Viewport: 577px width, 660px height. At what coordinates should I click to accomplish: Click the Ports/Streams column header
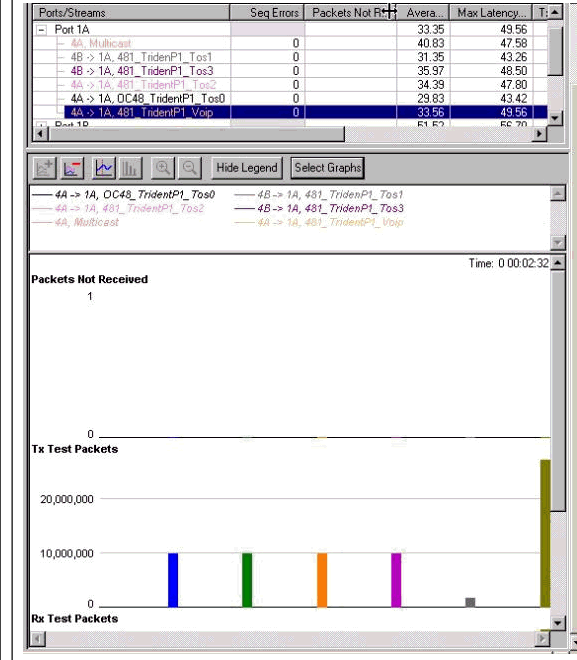tap(131, 13)
